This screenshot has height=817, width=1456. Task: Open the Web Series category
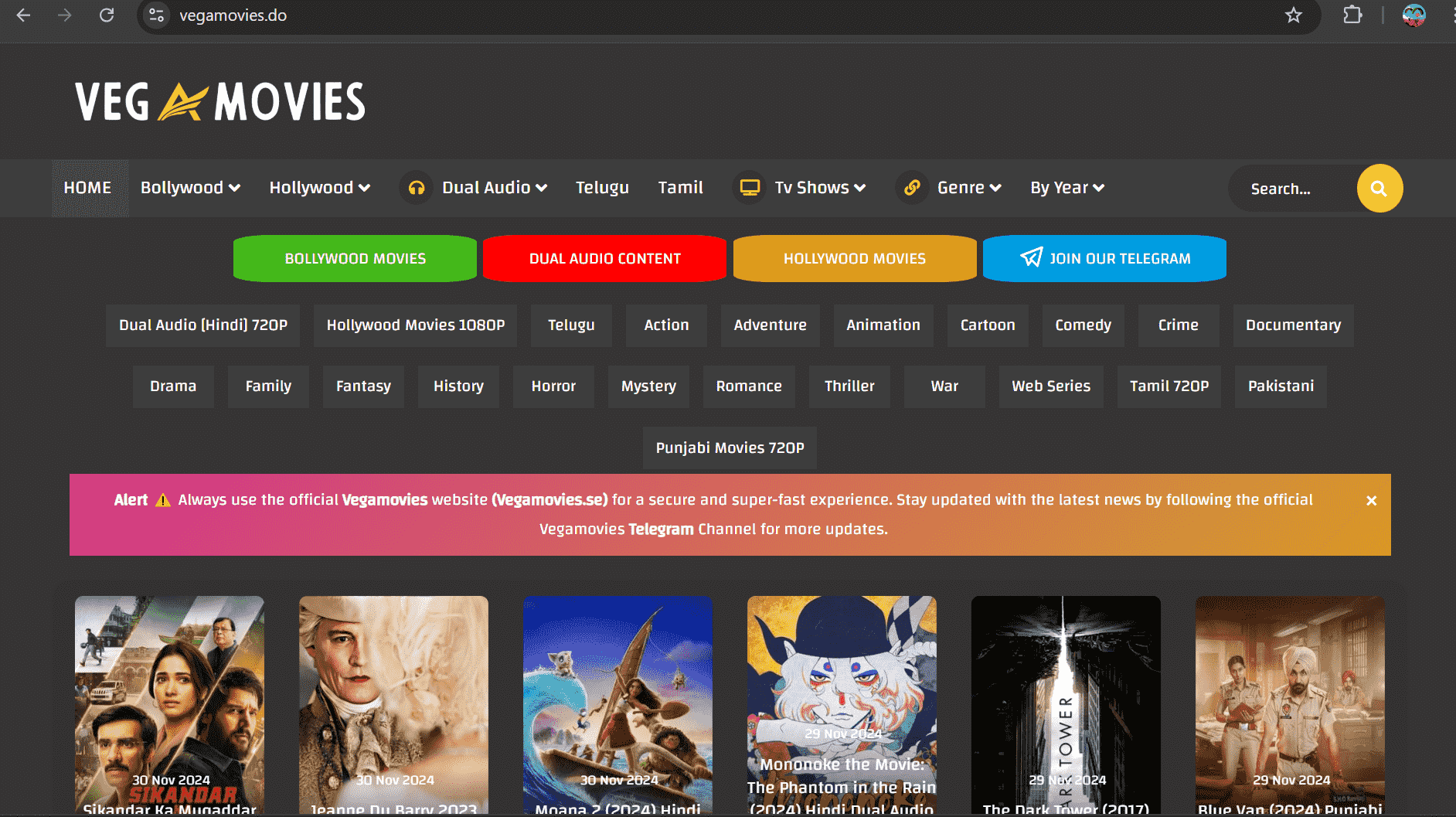(1051, 386)
